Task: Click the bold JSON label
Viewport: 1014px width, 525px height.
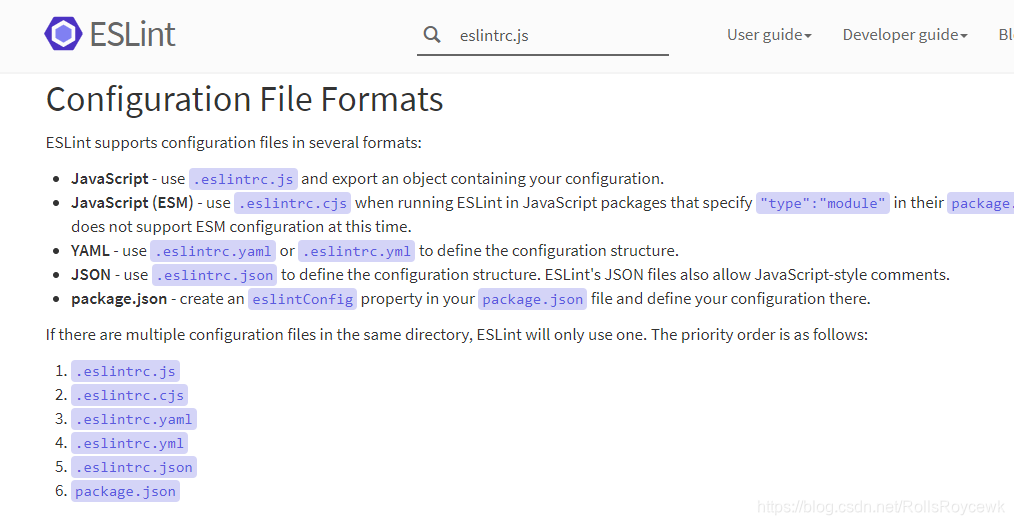Action: 91,275
